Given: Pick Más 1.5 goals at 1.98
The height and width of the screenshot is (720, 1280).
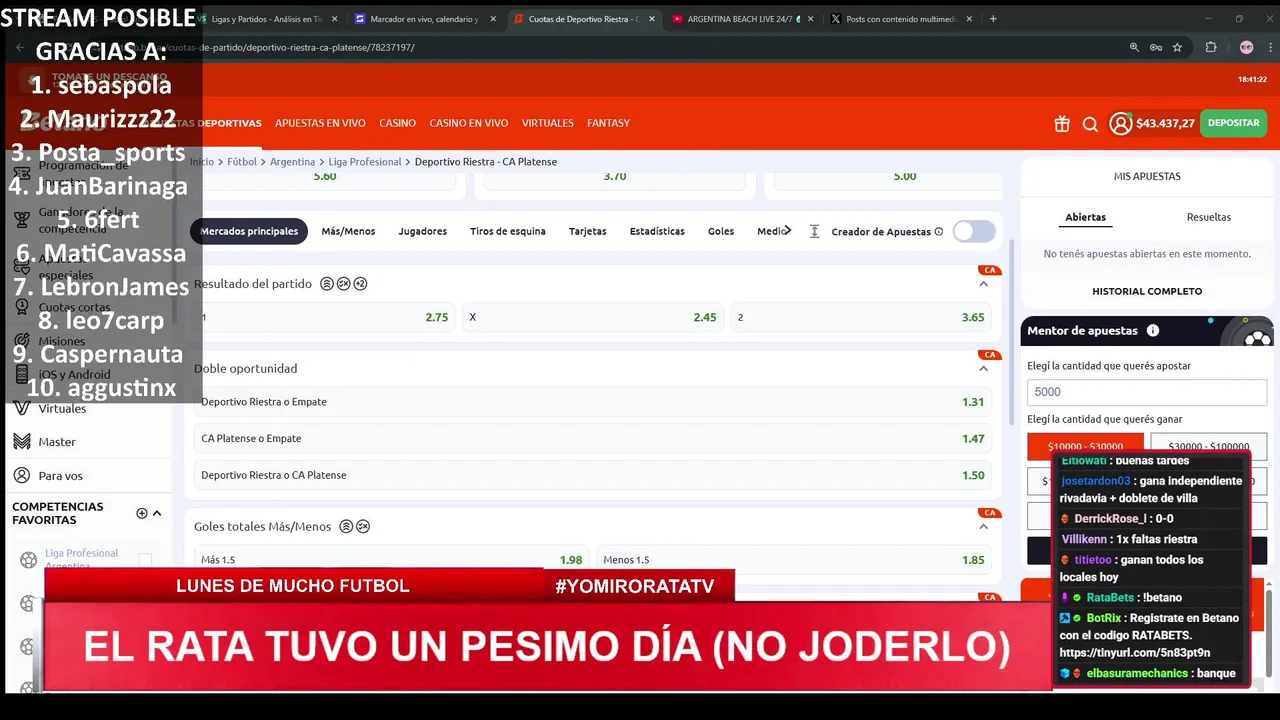Looking at the screenshot, I should coord(392,560).
